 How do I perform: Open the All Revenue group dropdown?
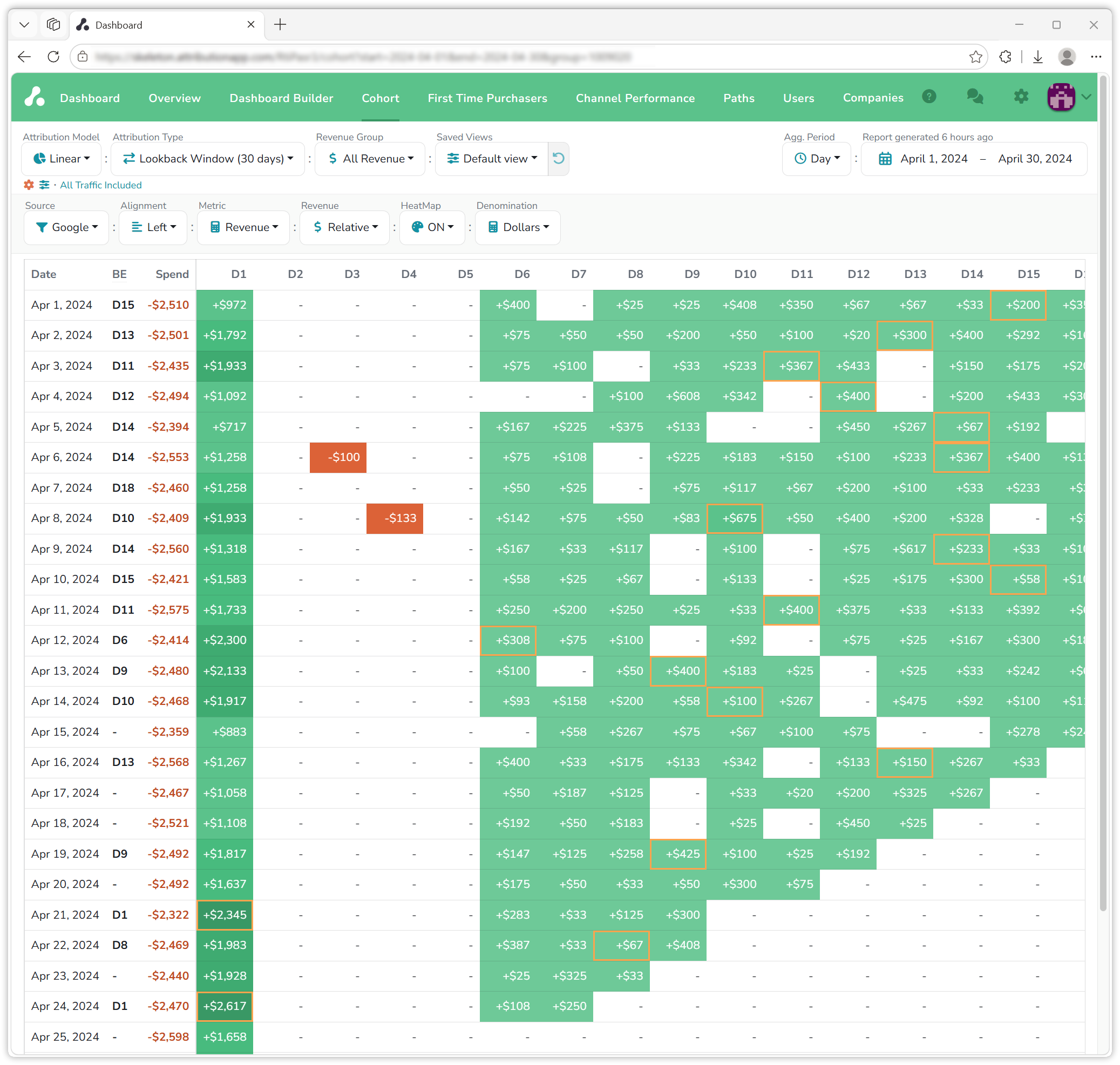[370, 158]
